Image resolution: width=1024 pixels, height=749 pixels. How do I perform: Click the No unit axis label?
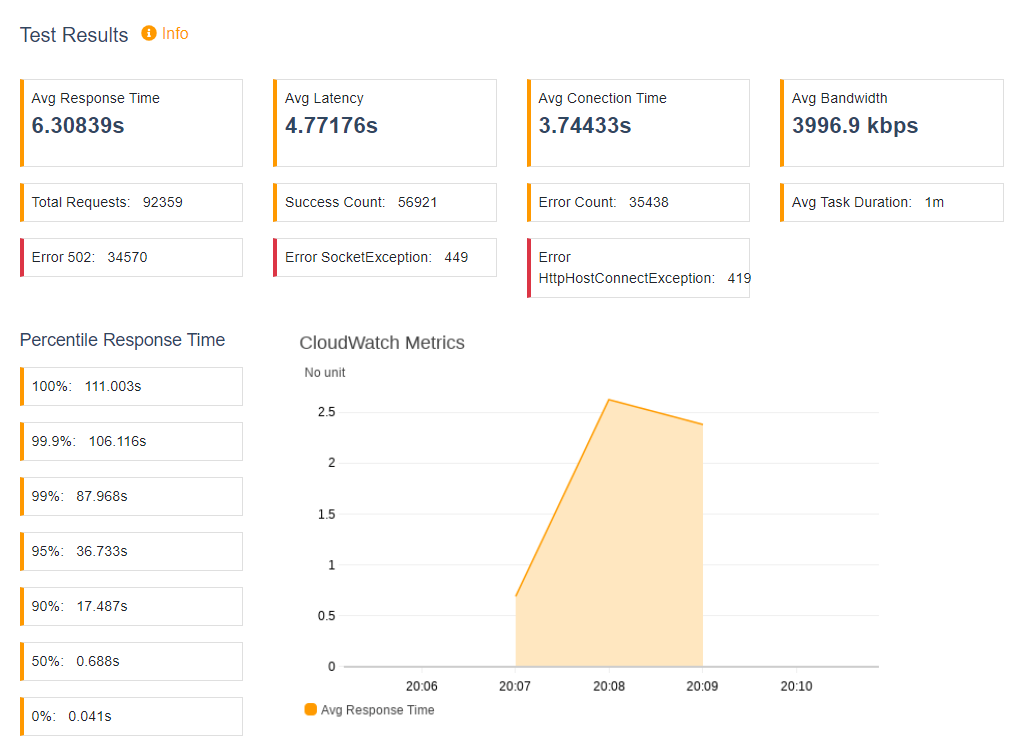325,372
